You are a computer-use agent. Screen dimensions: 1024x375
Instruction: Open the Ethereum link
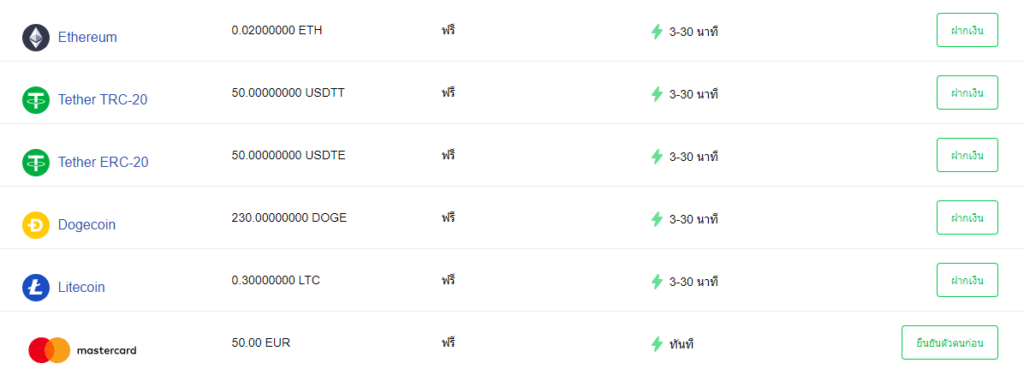tap(88, 37)
